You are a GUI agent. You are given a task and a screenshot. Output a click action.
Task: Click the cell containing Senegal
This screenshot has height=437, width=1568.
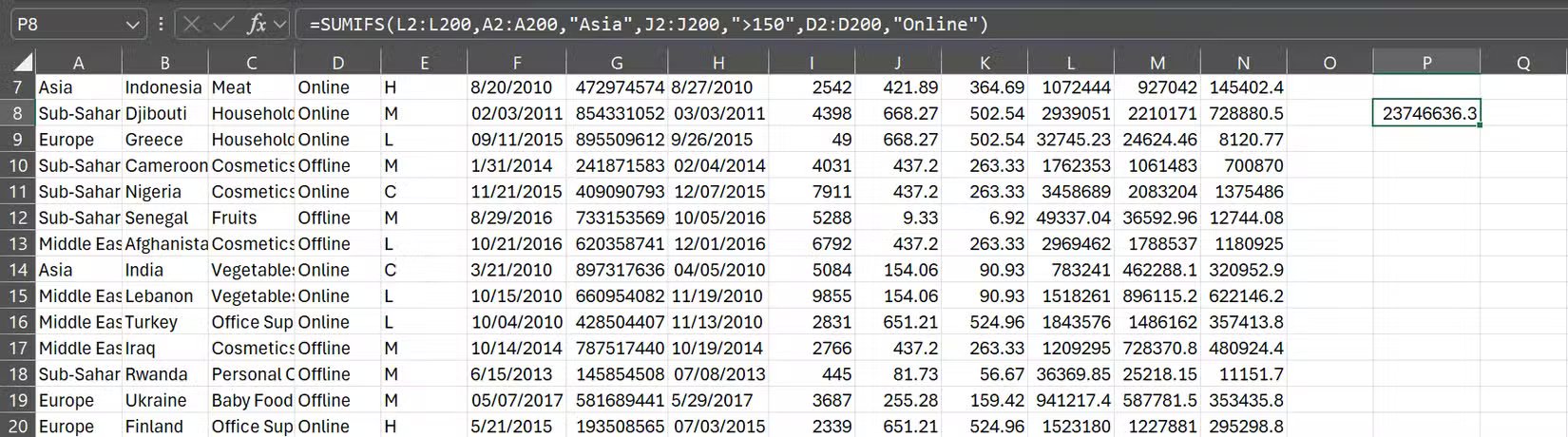165,218
